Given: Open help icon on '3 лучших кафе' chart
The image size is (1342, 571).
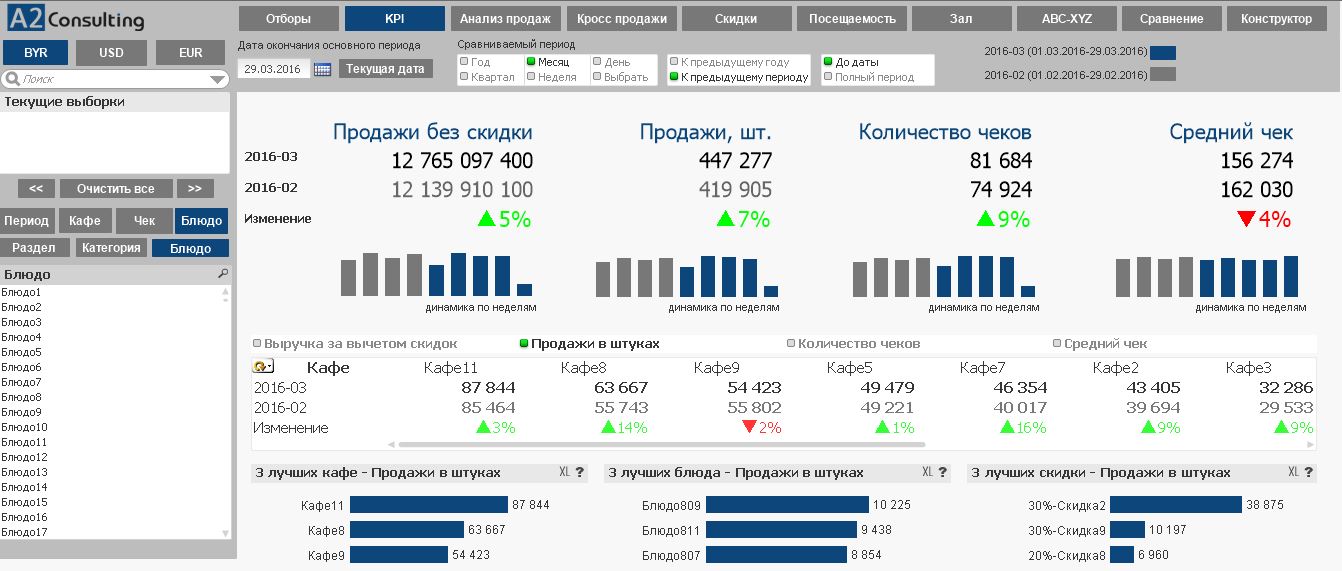Looking at the screenshot, I should point(580,473).
